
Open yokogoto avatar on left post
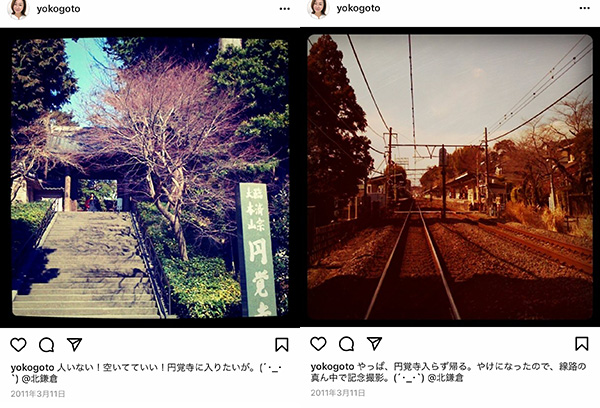click(x=18, y=9)
